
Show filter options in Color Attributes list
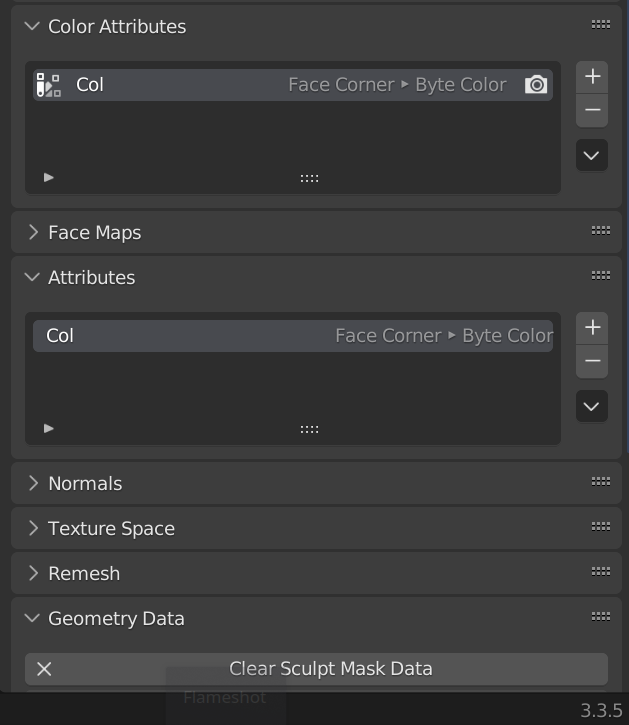point(49,178)
